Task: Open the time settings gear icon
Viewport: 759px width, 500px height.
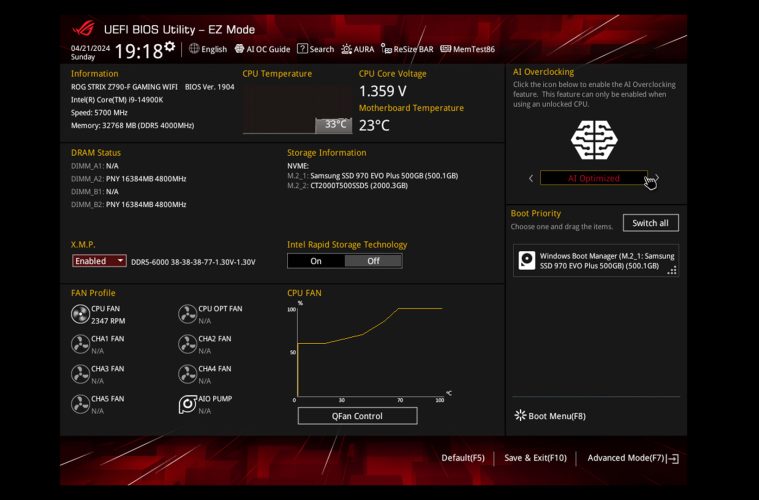Action: tap(169, 46)
